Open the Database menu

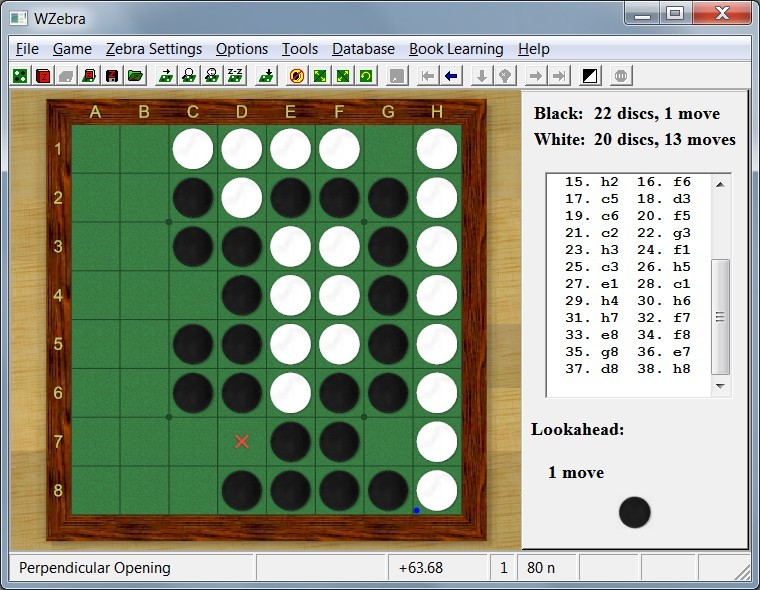point(363,49)
